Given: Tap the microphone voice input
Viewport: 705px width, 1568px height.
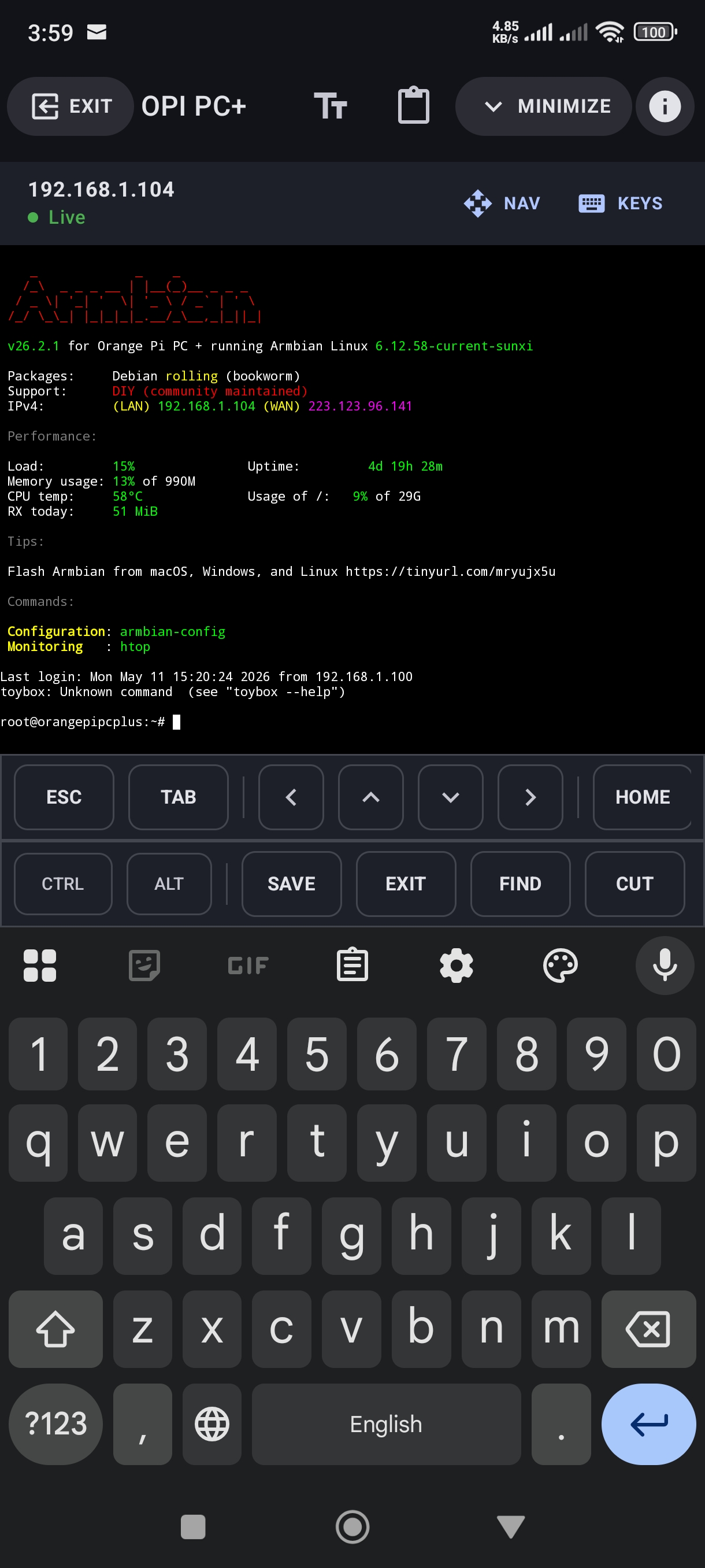Looking at the screenshot, I should click(664, 966).
